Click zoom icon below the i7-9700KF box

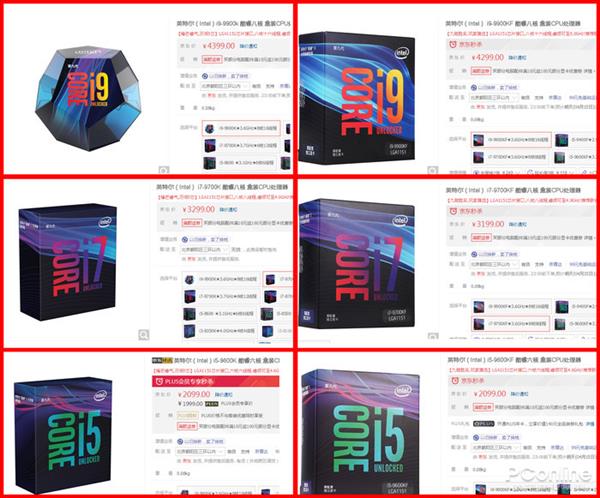(433, 336)
